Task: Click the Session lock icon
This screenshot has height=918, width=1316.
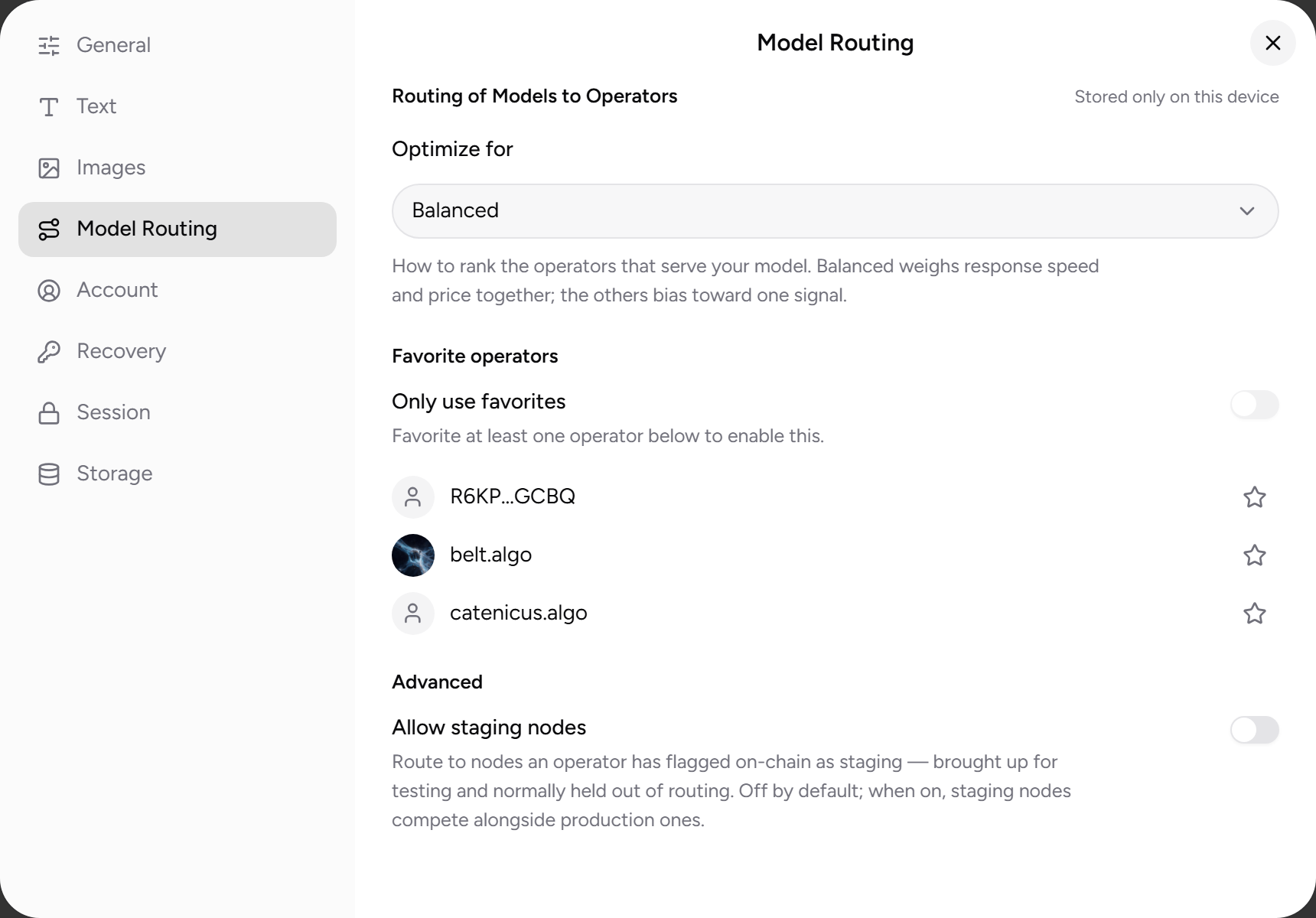Action: click(49, 413)
